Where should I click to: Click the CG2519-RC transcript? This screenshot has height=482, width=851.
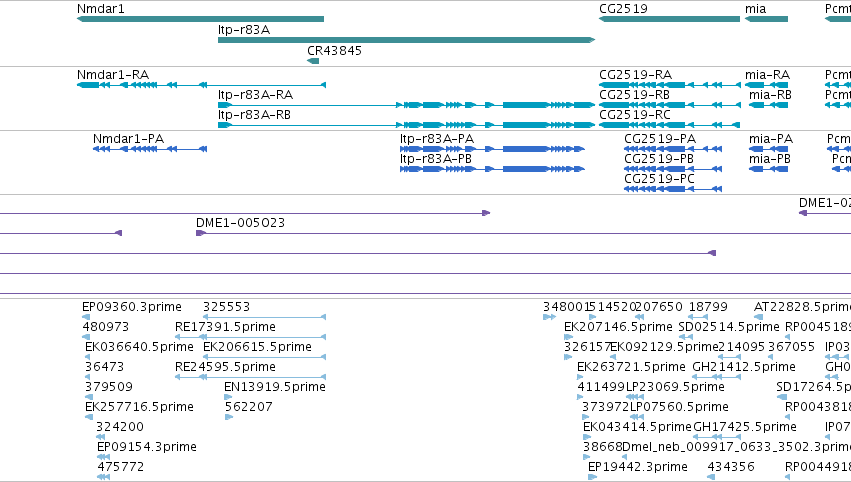670,125
